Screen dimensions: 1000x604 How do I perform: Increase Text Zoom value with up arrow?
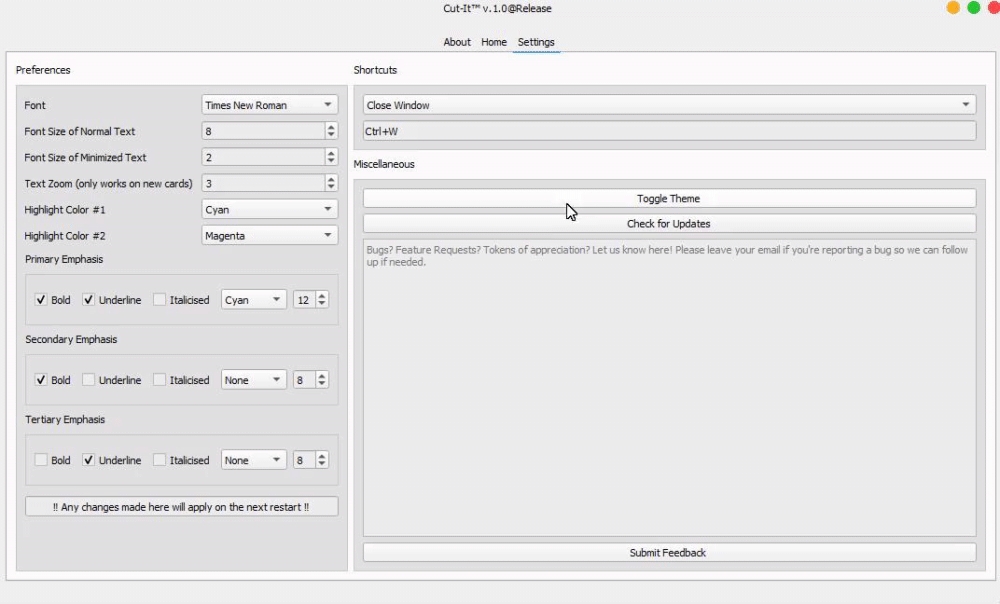tap(331, 179)
